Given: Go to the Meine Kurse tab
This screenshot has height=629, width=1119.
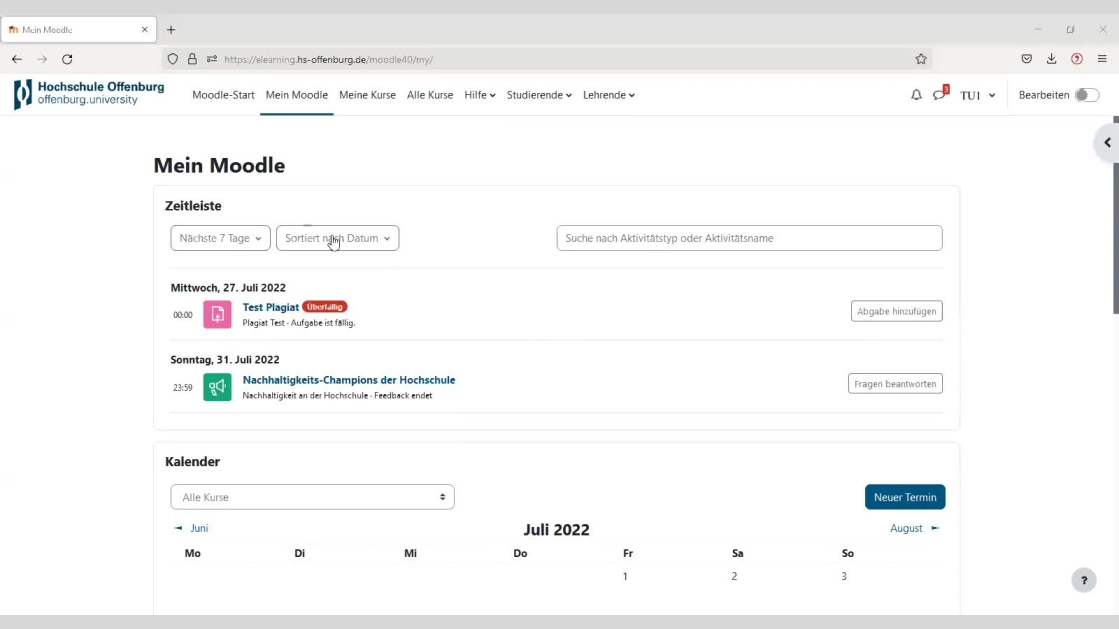Looking at the screenshot, I should click(x=367, y=95).
